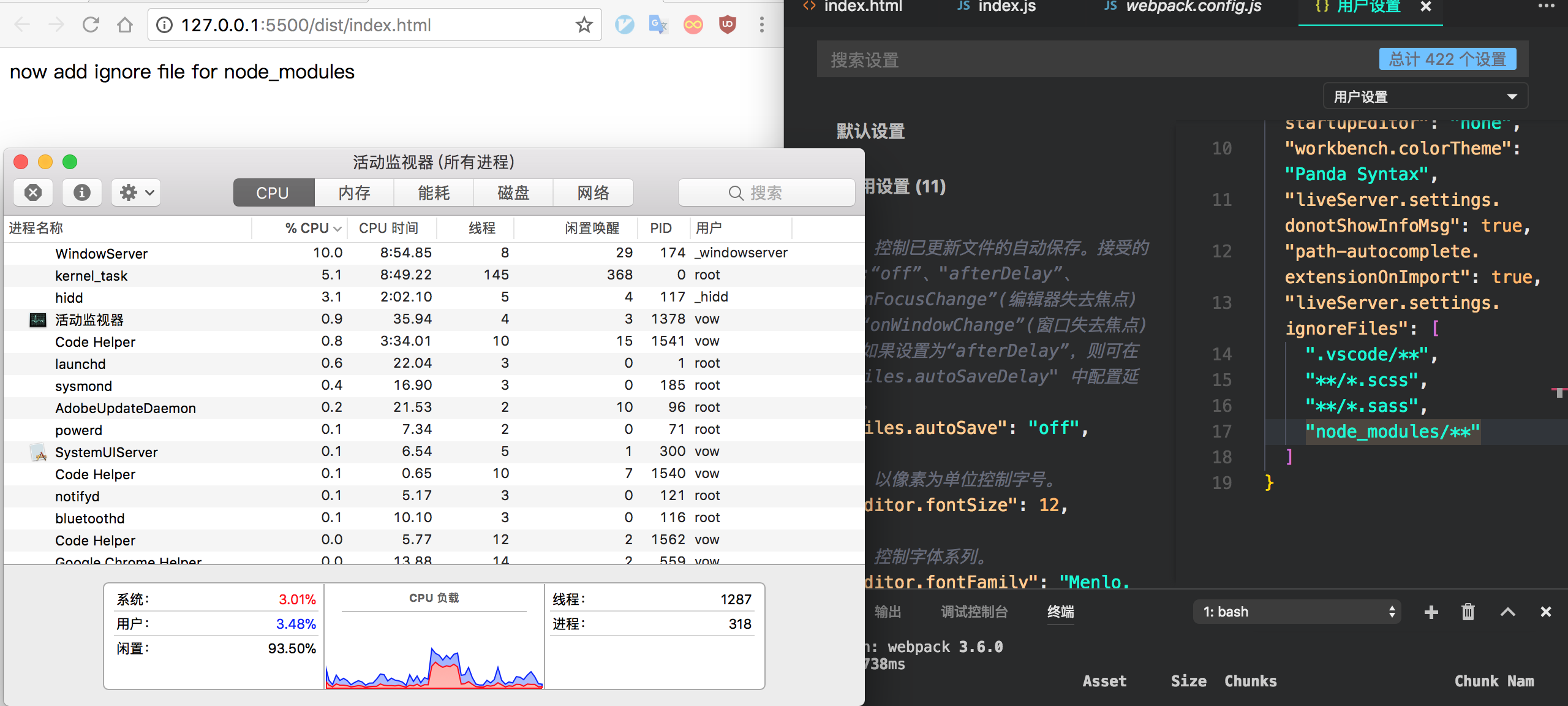Open the webpack.config.js editor tab
Screen dimensions: 1568x706
[x=1193, y=7]
